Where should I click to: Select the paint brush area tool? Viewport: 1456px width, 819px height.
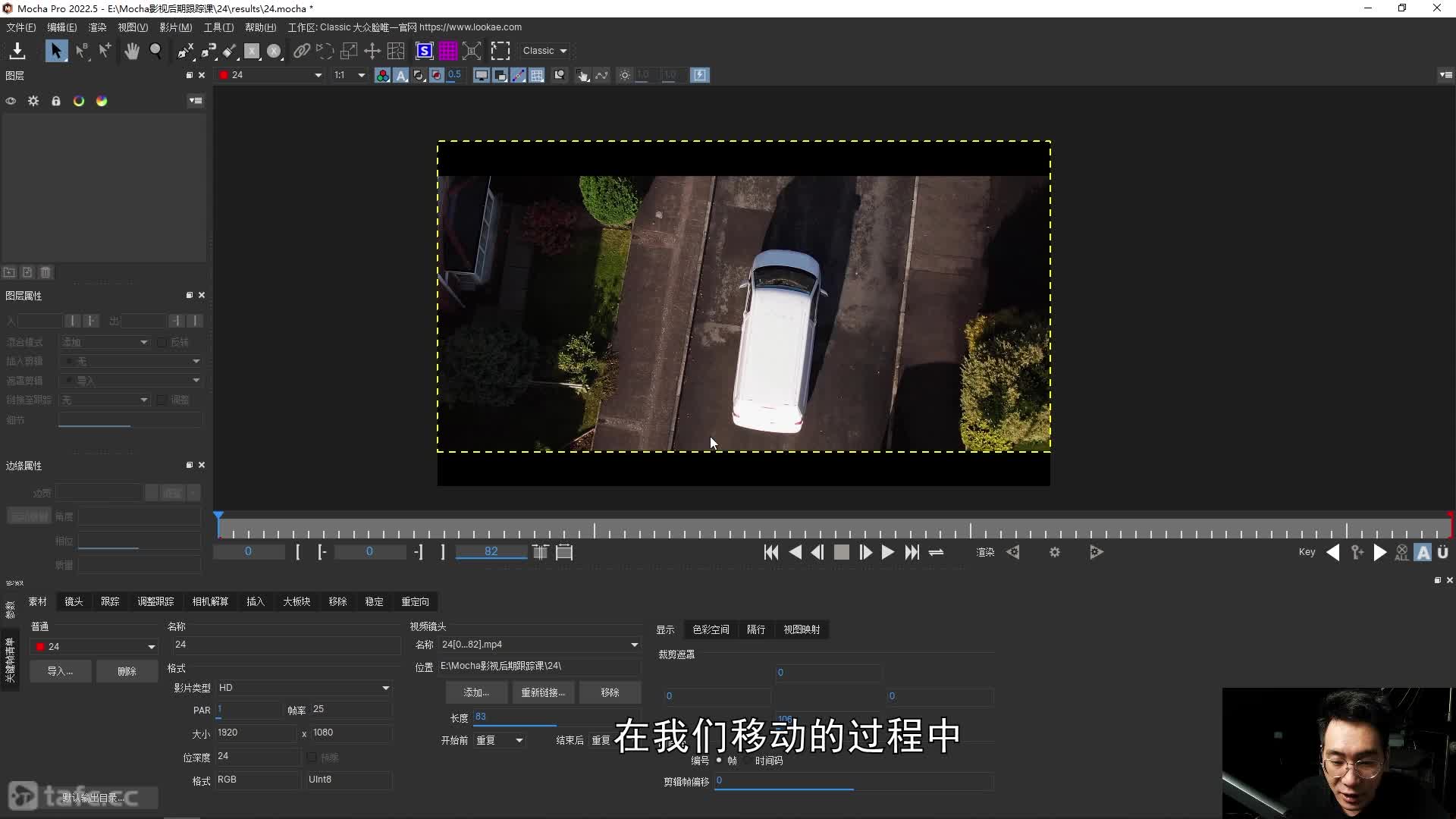(230, 51)
